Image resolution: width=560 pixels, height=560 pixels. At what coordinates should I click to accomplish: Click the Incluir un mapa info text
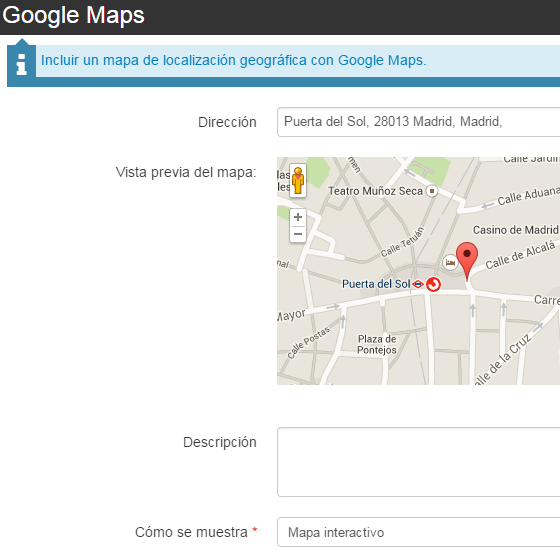[x=234, y=60]
